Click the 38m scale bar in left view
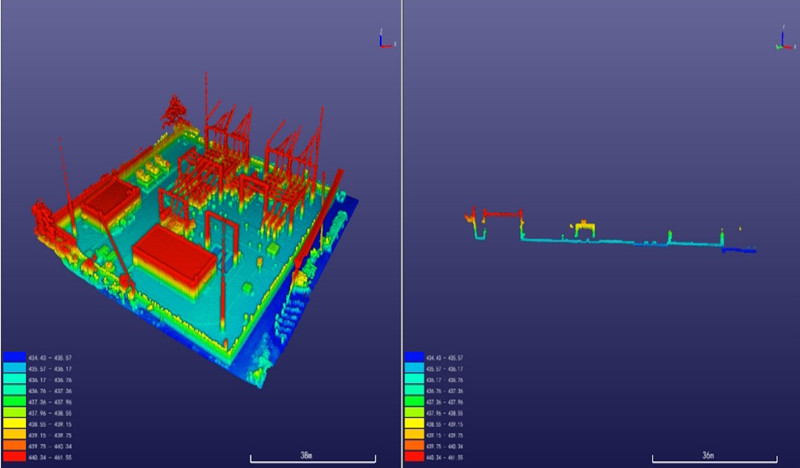 pyautogui.click(x=312, y=458)
